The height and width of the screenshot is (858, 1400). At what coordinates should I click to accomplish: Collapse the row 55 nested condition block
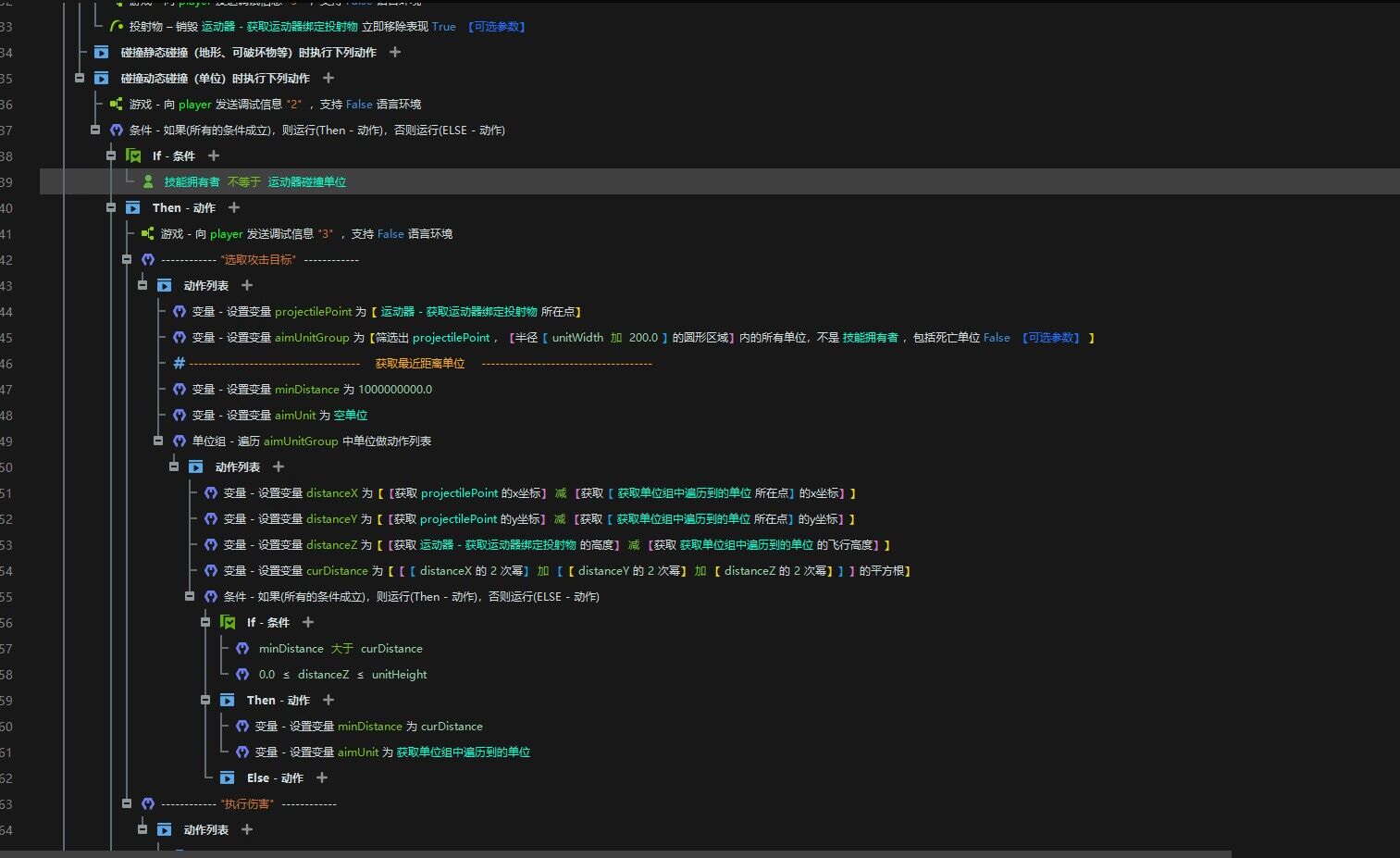pos(190,596)
